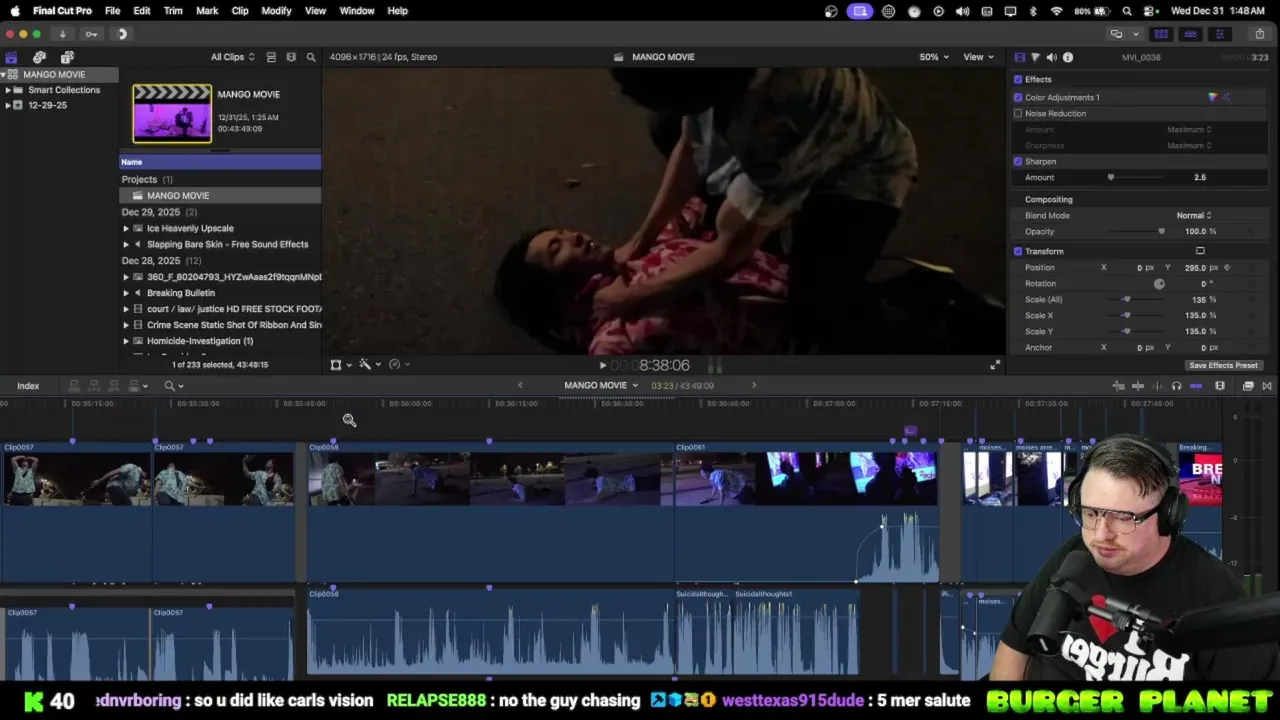Select the MANGO MOVIE project thumbnail
This screenshot has height=720, width=1280.
[x=172, y=113]
